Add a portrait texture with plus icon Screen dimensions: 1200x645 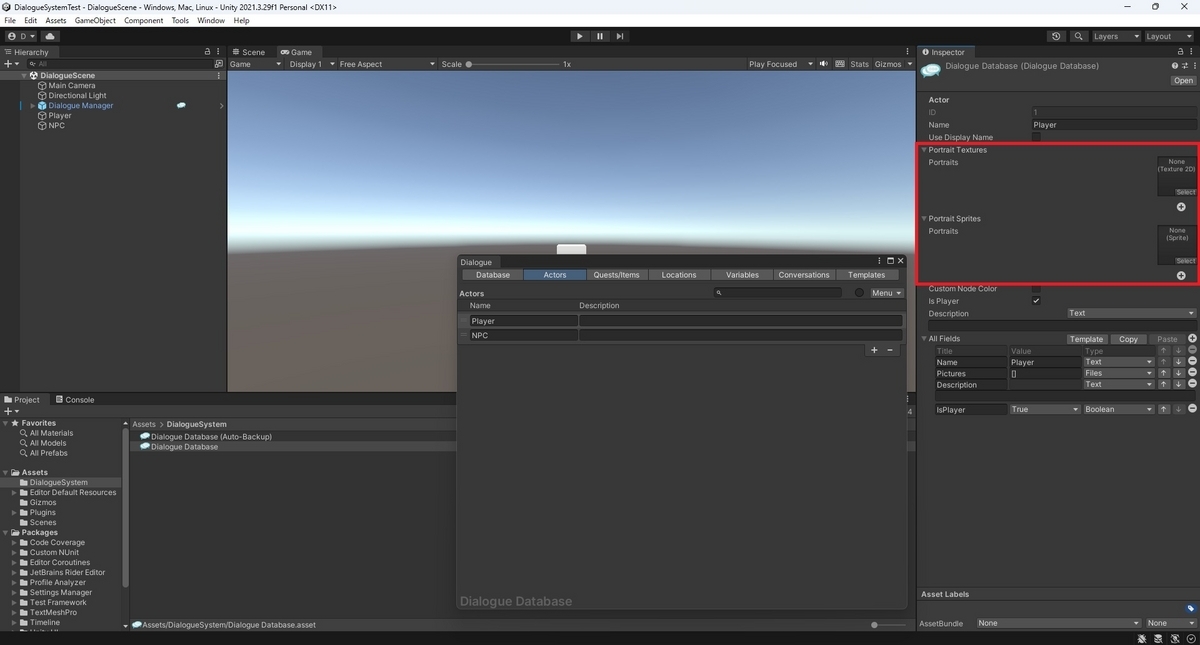1181,207
